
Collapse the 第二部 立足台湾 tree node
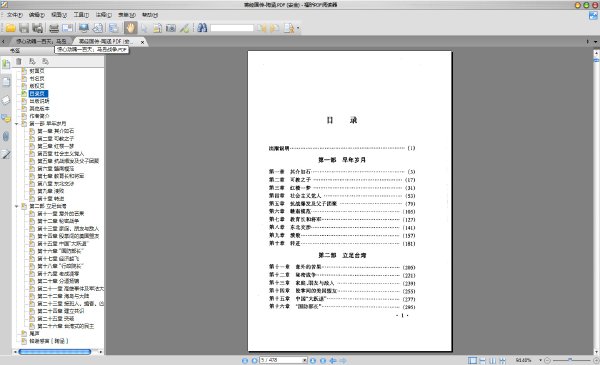16,206
